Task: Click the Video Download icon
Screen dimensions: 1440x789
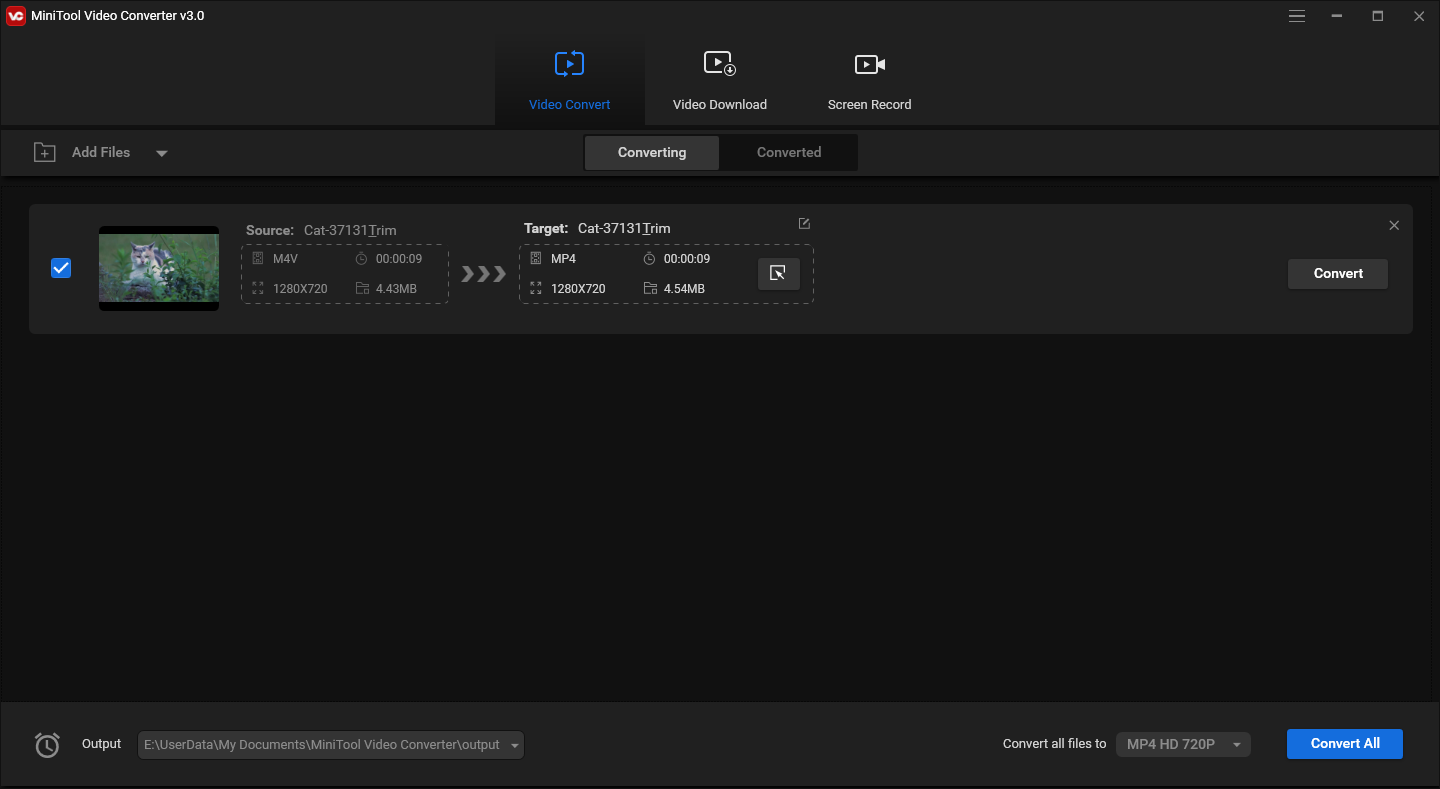Action: (x=719, y=64)
